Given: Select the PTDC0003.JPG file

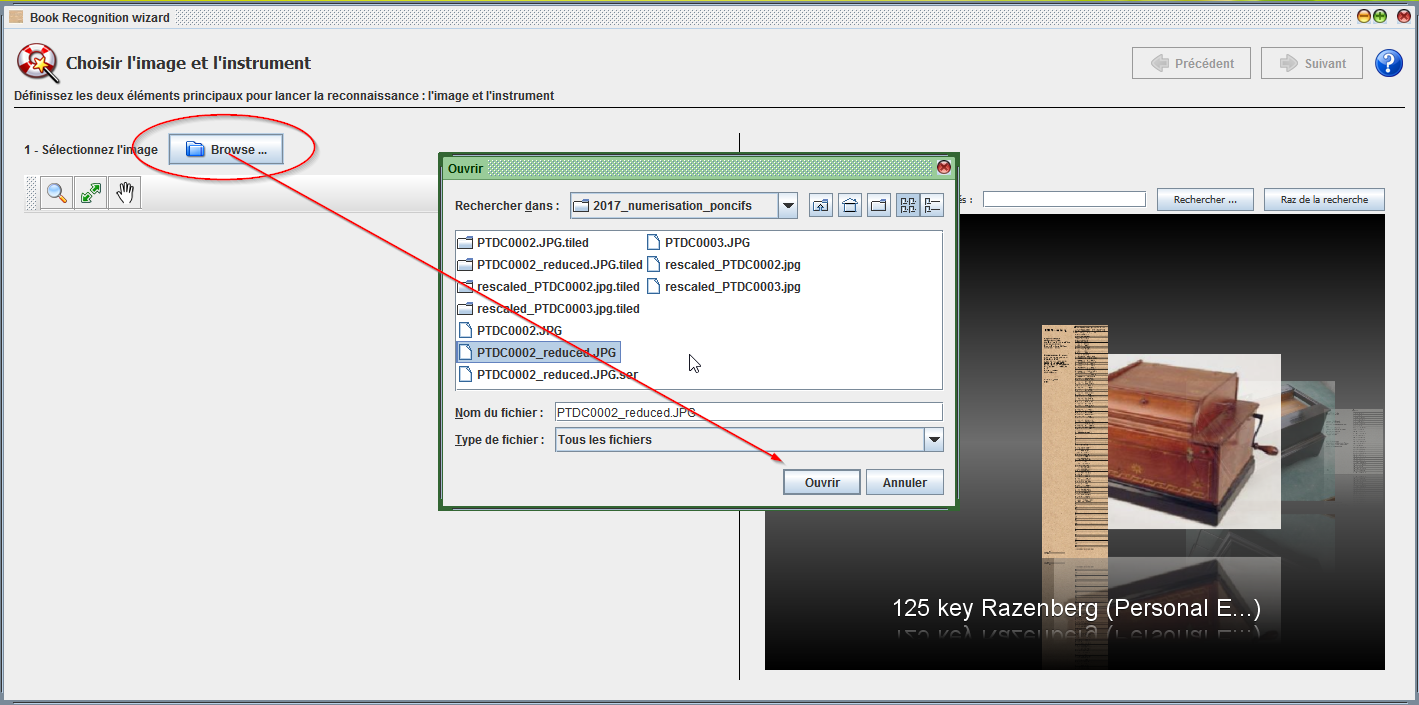Looking at the screenshot, I should pos(706,242).
